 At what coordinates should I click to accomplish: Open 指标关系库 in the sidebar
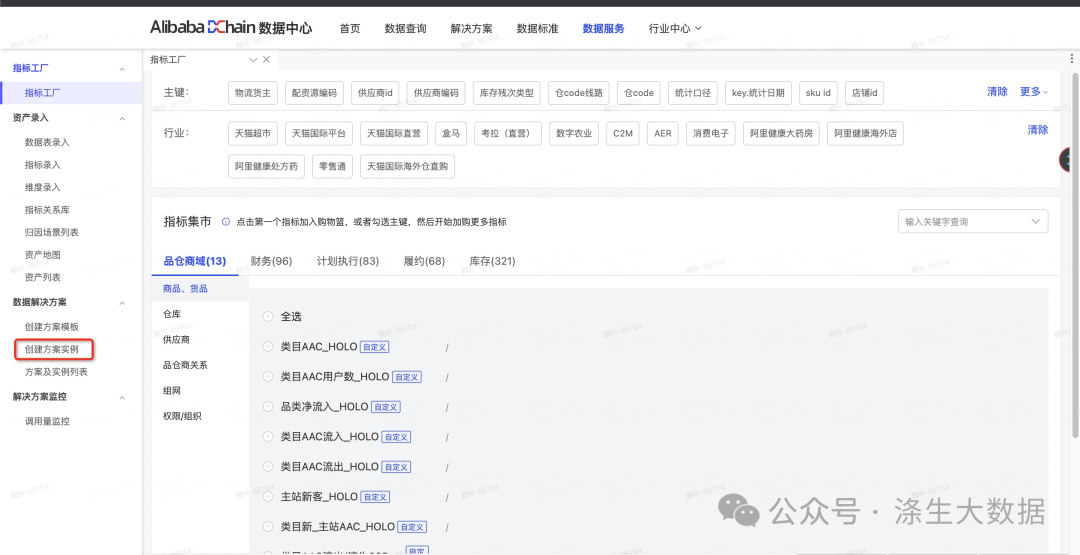point(47,210)
